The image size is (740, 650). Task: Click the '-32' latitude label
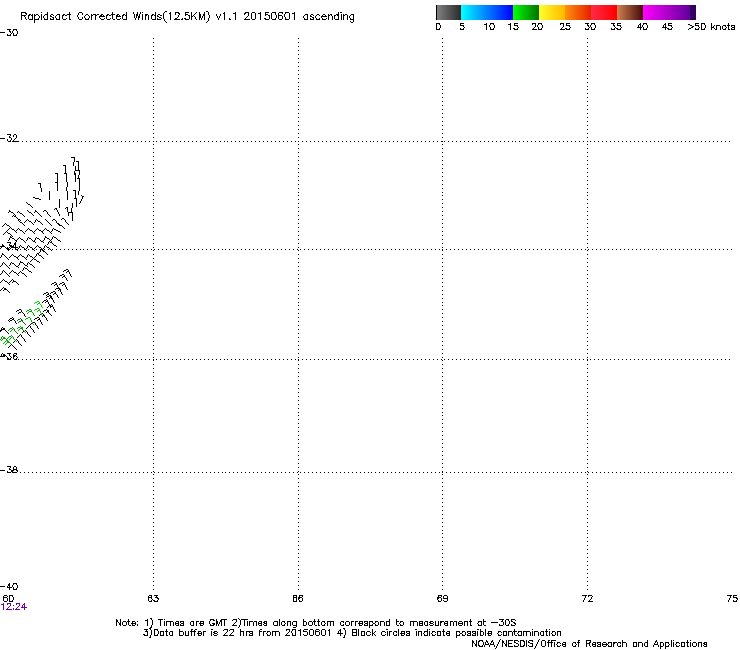[x=9, y=138]
